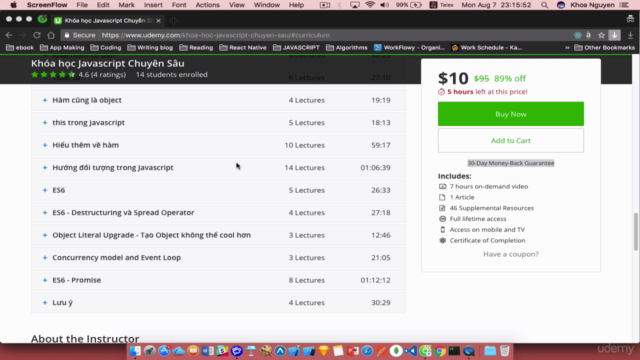Open the Telex input source menu

pos(442,5)
